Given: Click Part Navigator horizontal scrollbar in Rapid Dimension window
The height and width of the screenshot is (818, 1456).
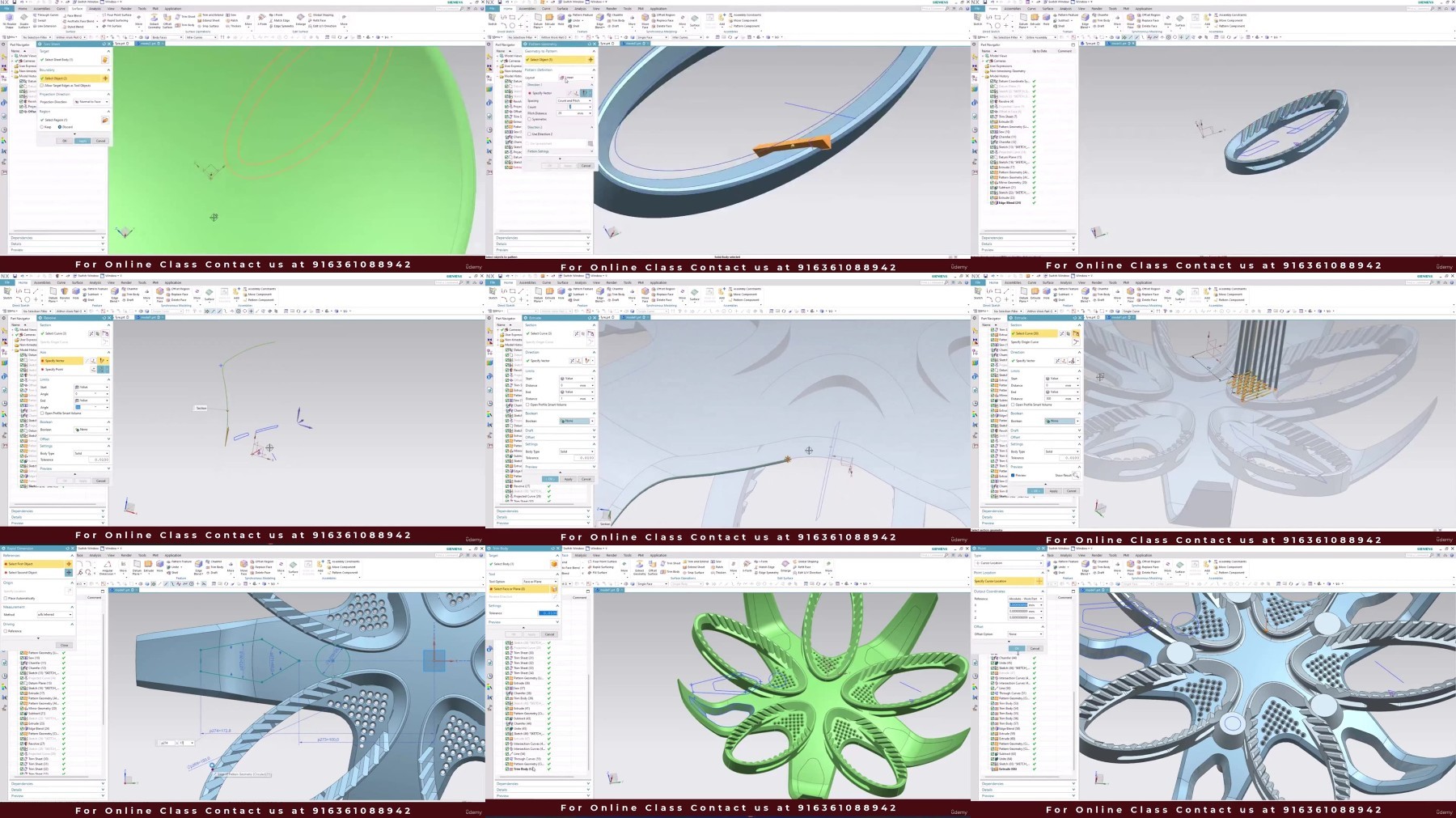Looking at the screenshot, I should point(51,777).
